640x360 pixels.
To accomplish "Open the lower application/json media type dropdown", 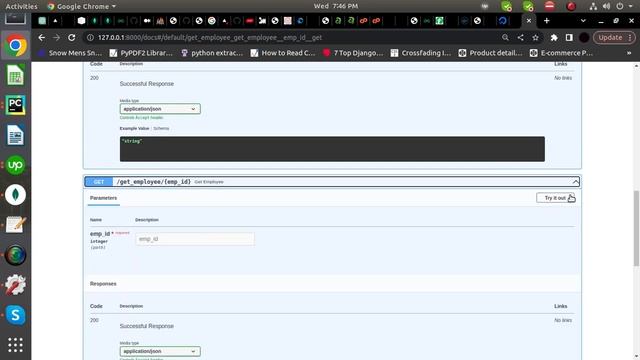I will coord(160,351).
